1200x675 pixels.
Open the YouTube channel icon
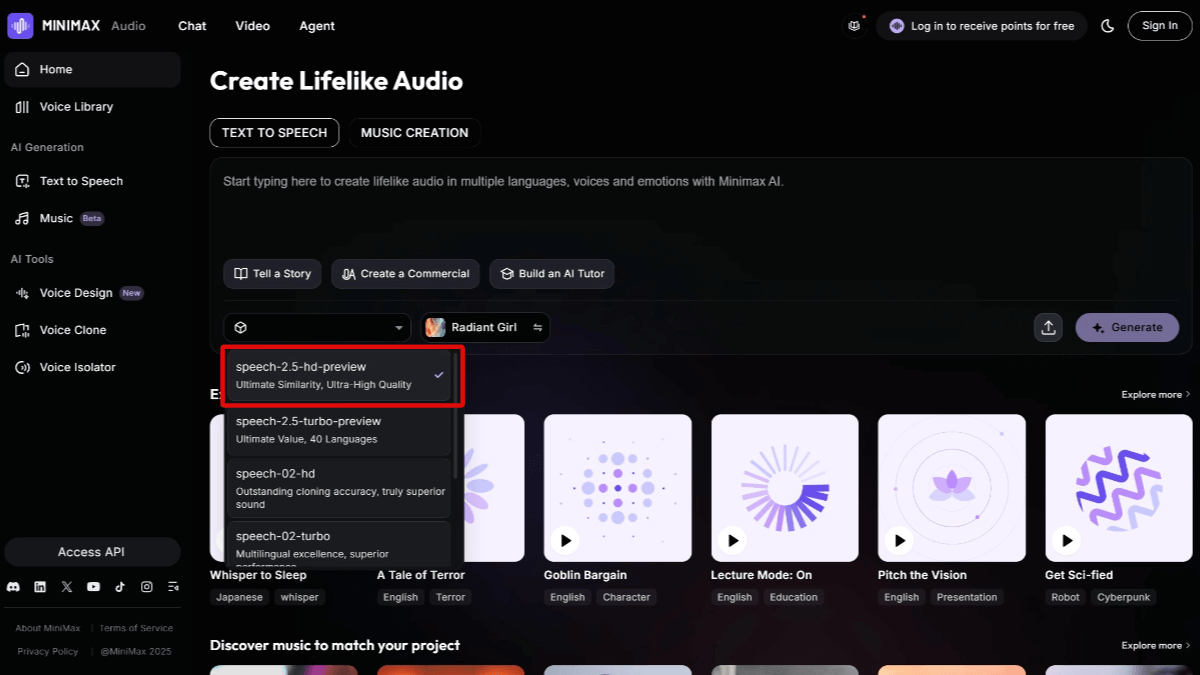click(93, 587)
